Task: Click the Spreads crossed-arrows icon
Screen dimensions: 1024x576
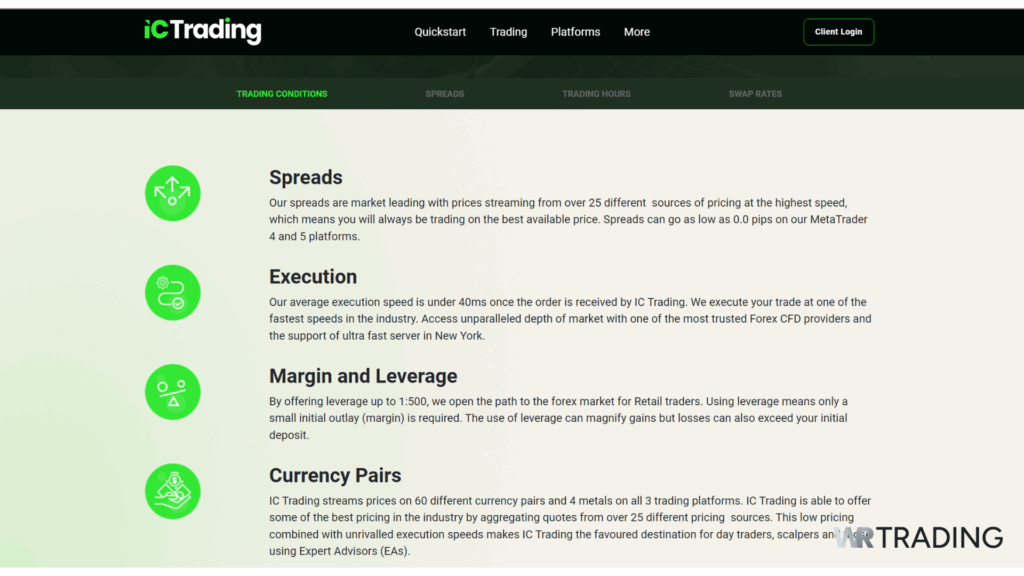Action: tap(172, 192)
